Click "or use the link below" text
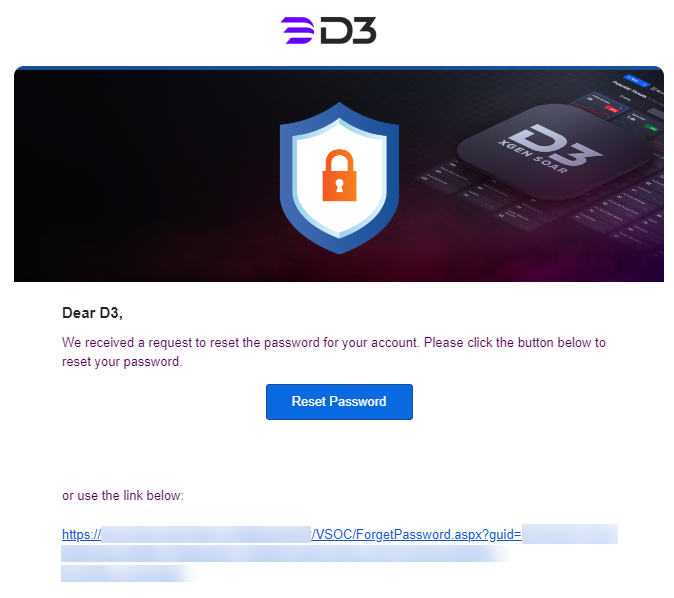This screenshot has width=674, height=598. click(123, 496)
